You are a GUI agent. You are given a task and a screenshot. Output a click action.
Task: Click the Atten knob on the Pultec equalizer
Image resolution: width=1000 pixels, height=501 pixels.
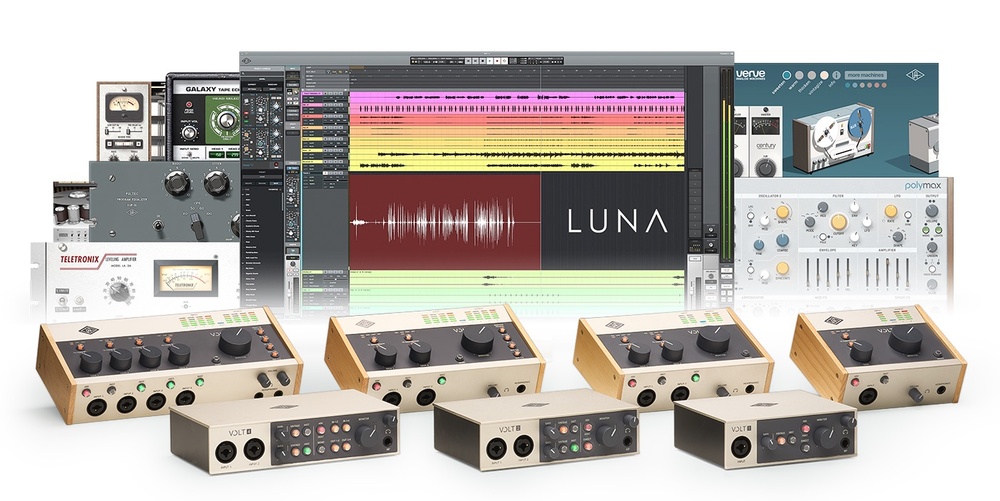(217, 184)
